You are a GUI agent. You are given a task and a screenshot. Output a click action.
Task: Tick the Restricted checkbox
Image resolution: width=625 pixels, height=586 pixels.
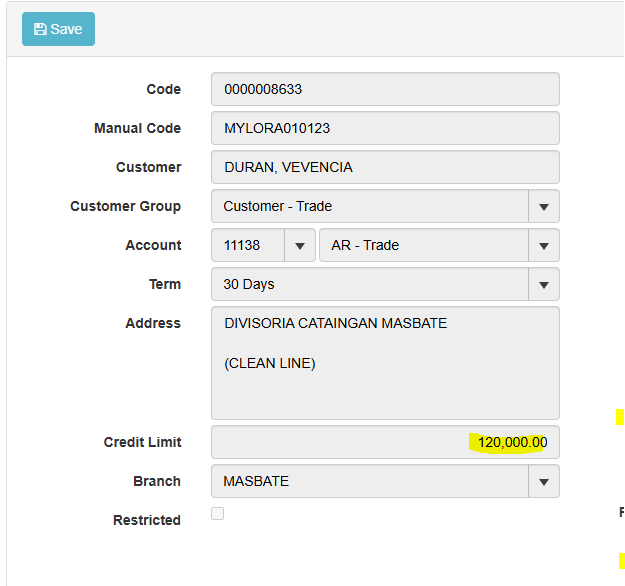pos(217,513)
